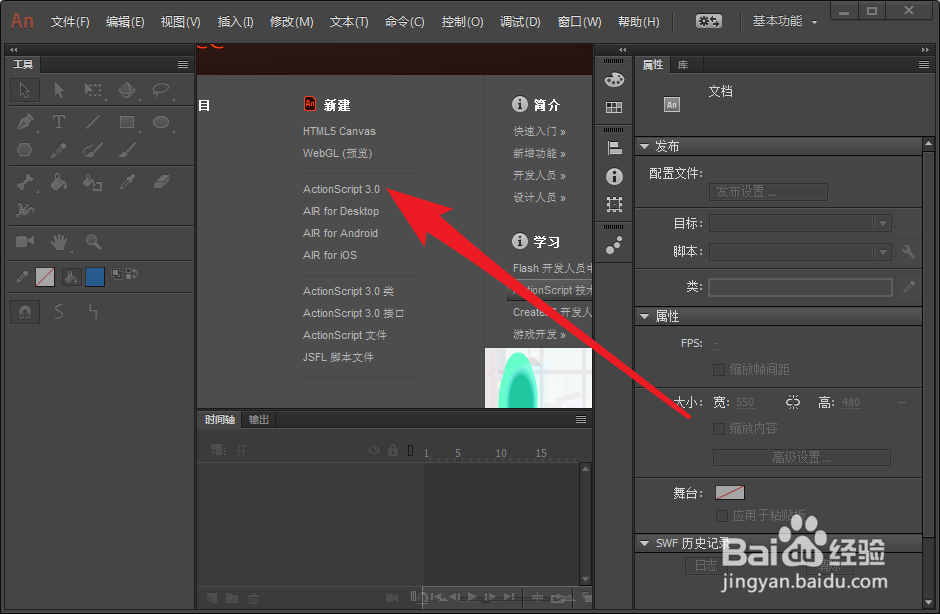Screen dimensions: 940x614
Task: Open the Color palette panel icon
Action: 614,80
